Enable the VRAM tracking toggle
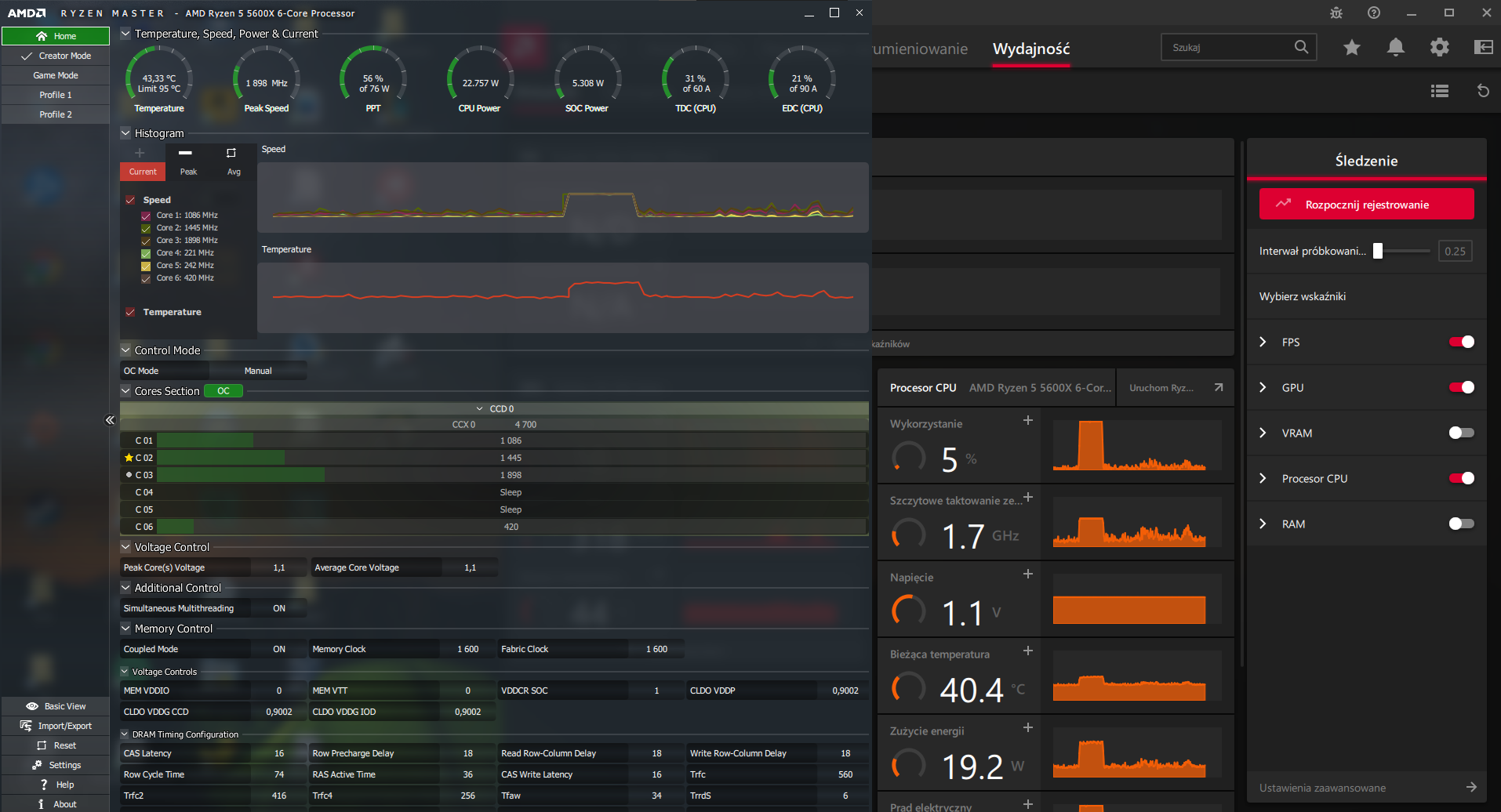 click(x=1461, y=433)
